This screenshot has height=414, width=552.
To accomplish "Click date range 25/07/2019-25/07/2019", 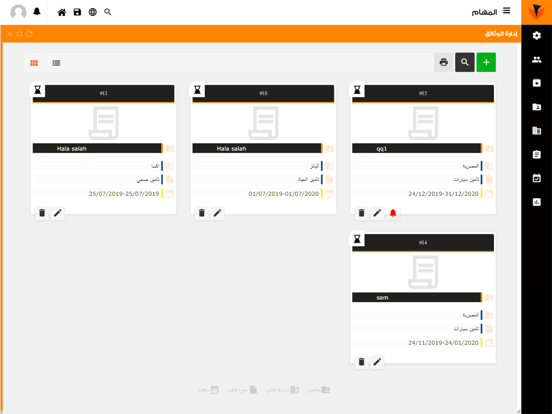I will tap(124, 194).
